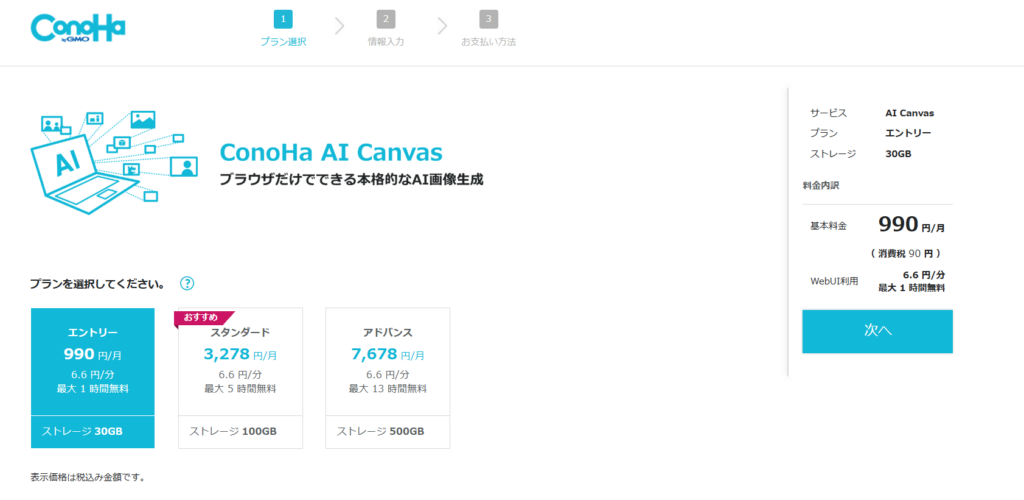Click the 消費税 90 円 text

905,253
